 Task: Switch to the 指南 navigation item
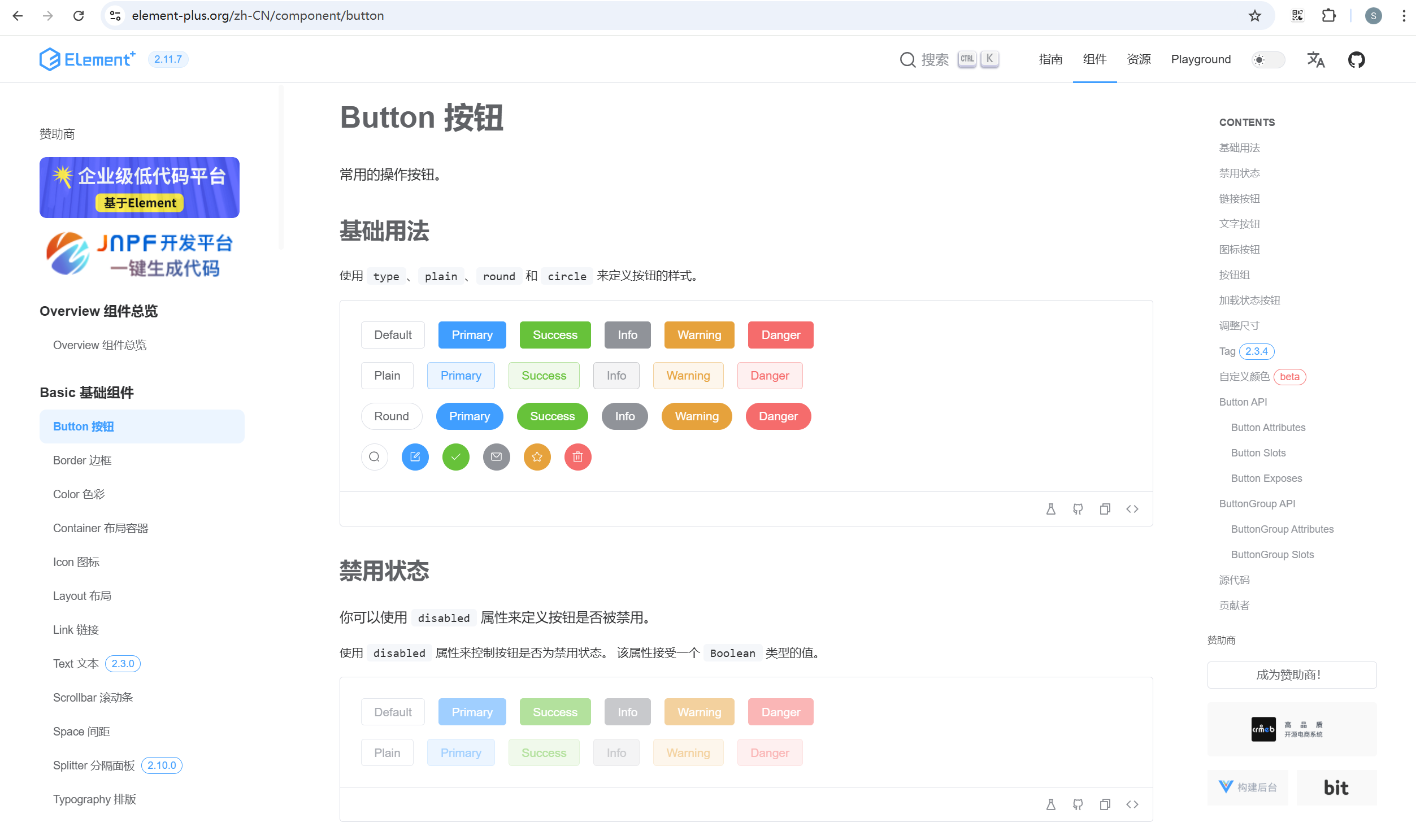[x=1050, y=59]
